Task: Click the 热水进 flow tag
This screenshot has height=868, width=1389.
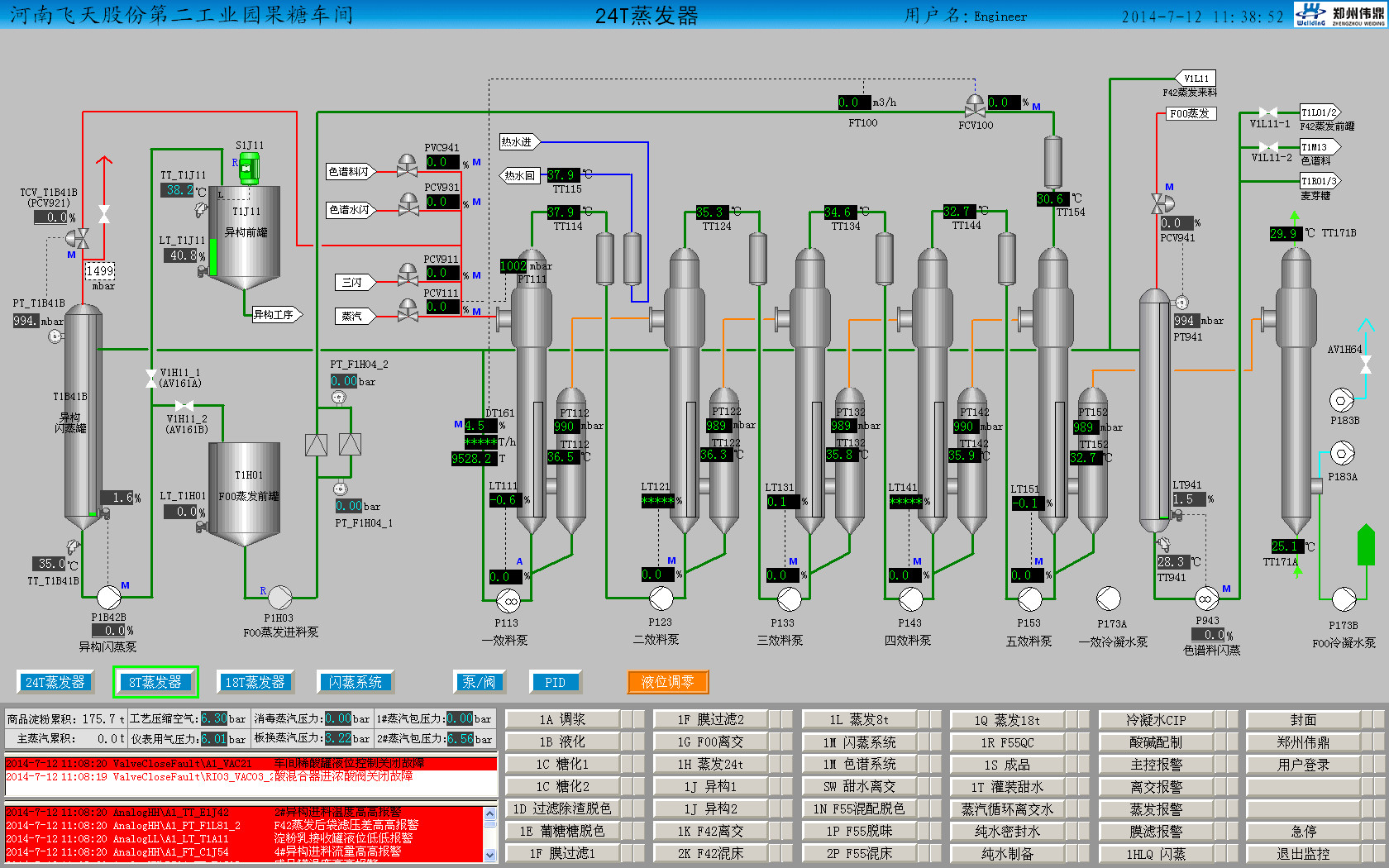Action: (x=518, y=142)
